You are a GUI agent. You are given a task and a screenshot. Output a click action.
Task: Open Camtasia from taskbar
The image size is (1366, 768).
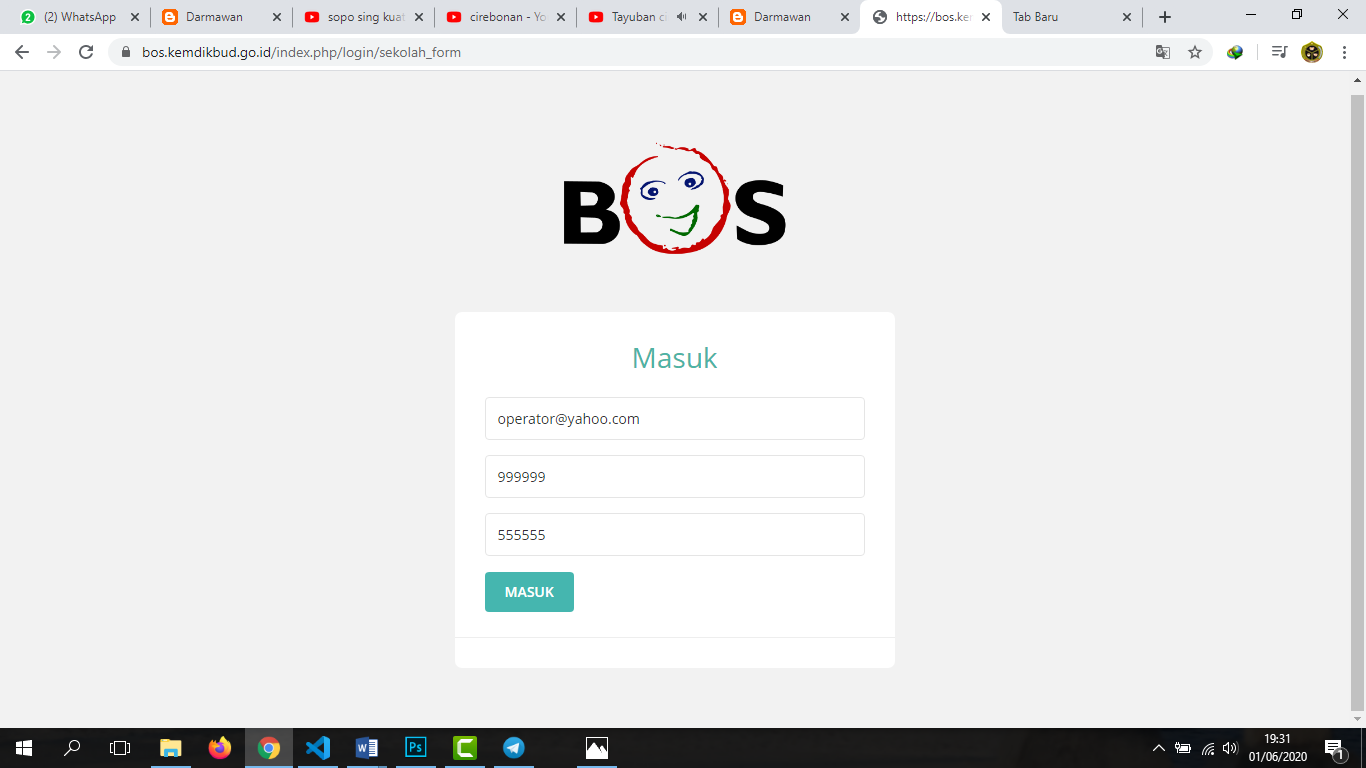point(465,748)
